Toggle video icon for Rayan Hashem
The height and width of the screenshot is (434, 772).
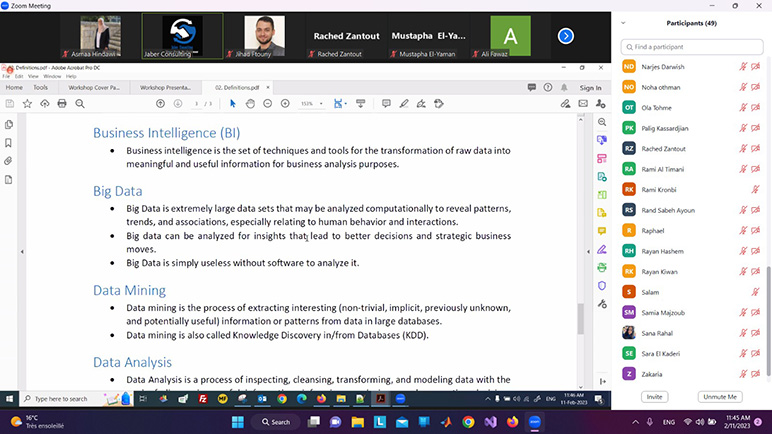pos(757,250)
